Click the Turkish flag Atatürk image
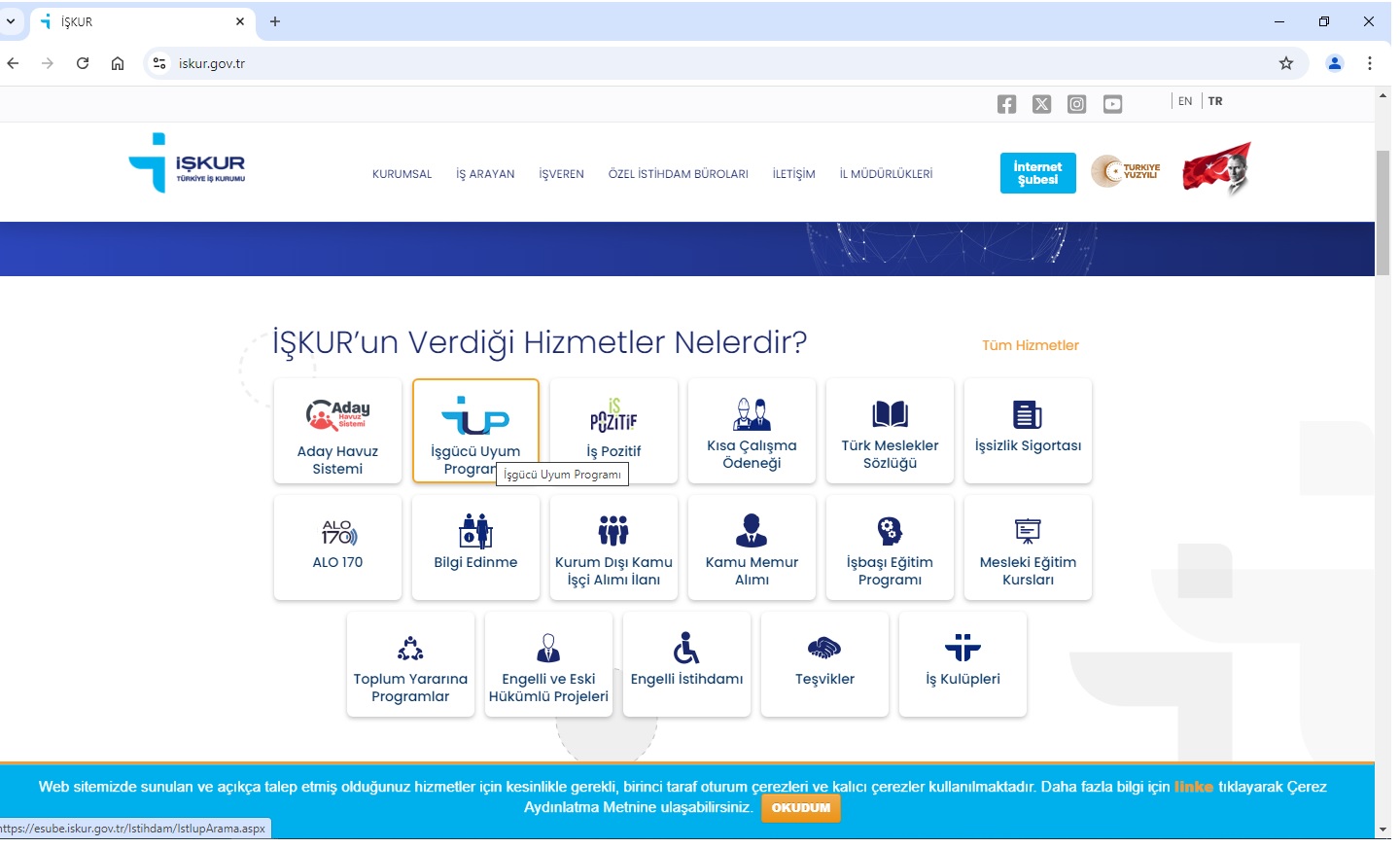The height and width of the screenshot is (848, 1400). click(1216, 169)
